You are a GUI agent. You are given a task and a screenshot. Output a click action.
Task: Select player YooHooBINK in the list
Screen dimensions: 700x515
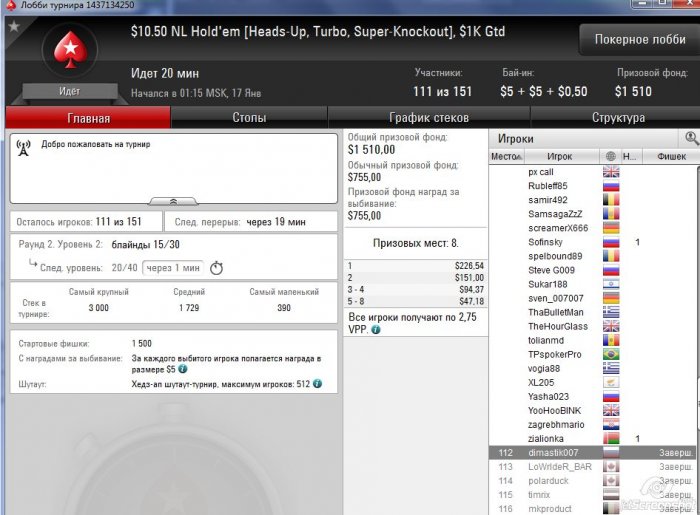pos(592,411)
